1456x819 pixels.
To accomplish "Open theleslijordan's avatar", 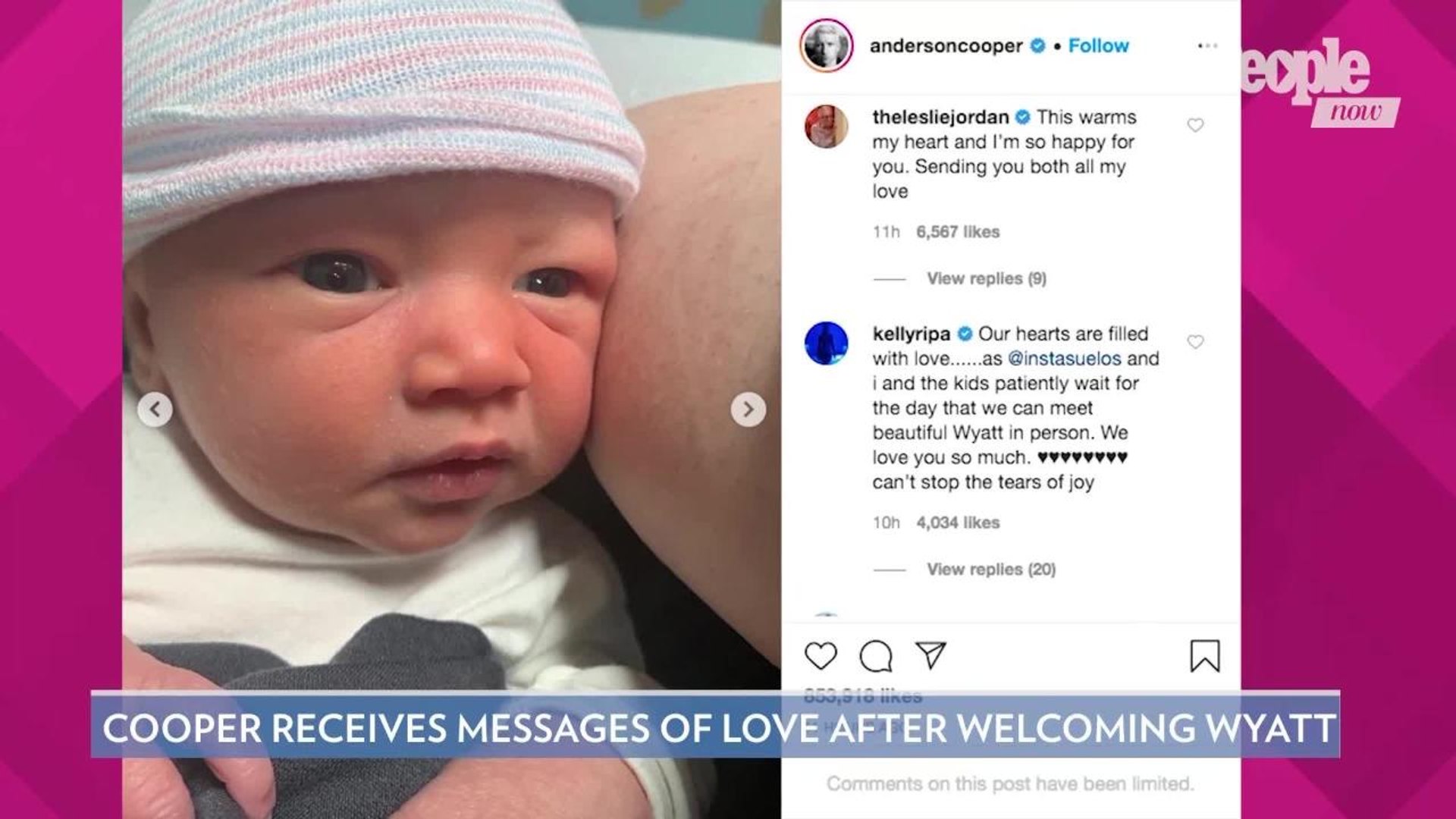I will (826, 126).
